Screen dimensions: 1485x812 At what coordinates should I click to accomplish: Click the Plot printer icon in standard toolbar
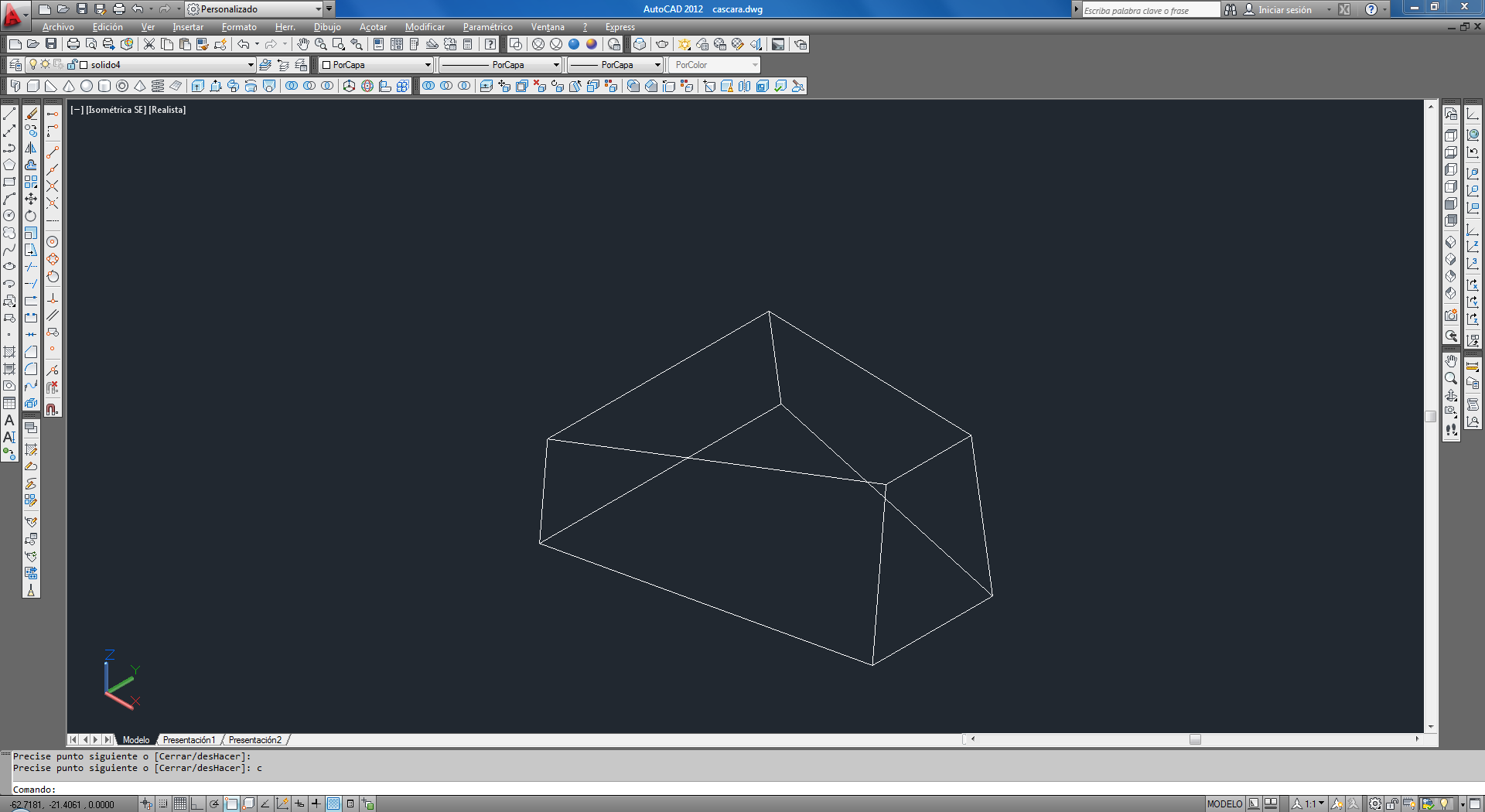[x=73, y=44]
